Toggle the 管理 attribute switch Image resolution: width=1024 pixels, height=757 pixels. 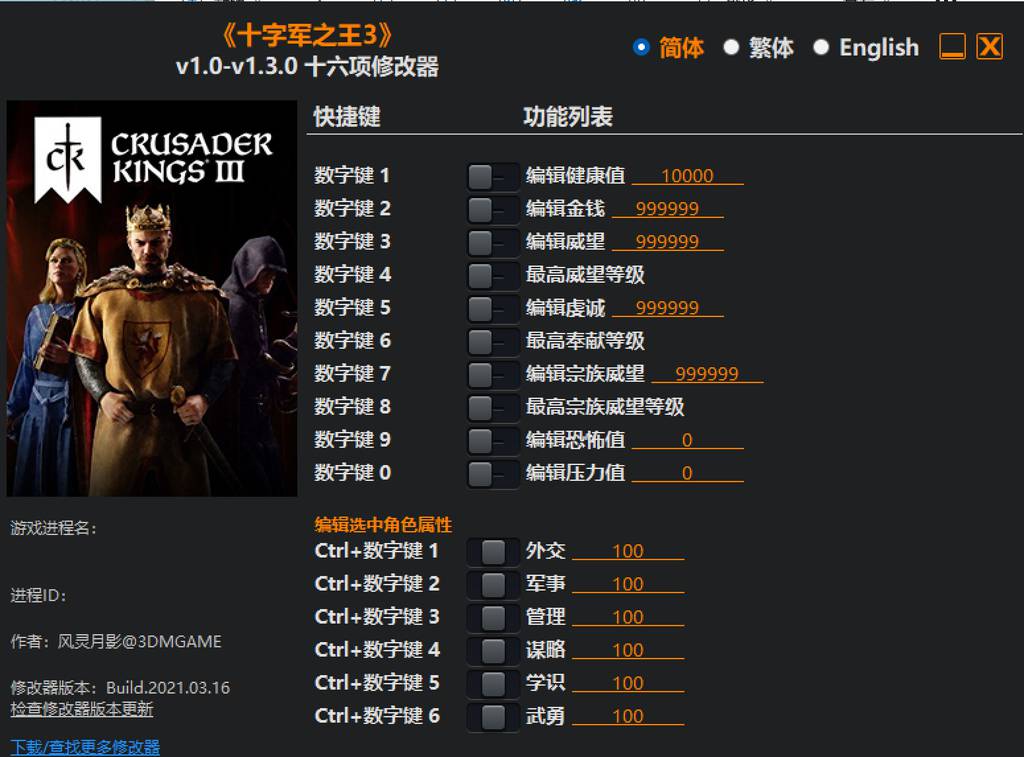point(492,618)
